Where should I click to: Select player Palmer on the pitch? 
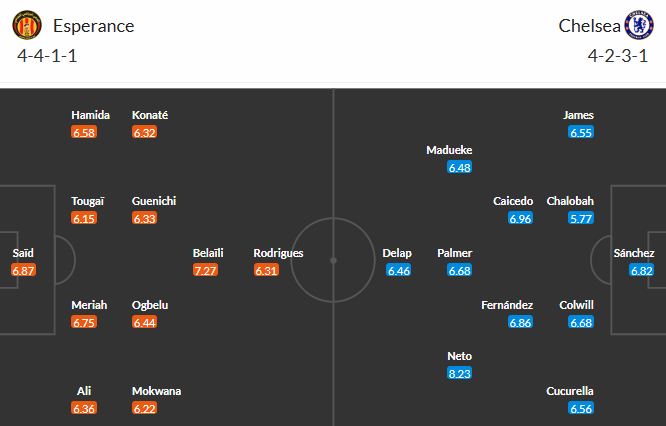[x=455, y=253]
